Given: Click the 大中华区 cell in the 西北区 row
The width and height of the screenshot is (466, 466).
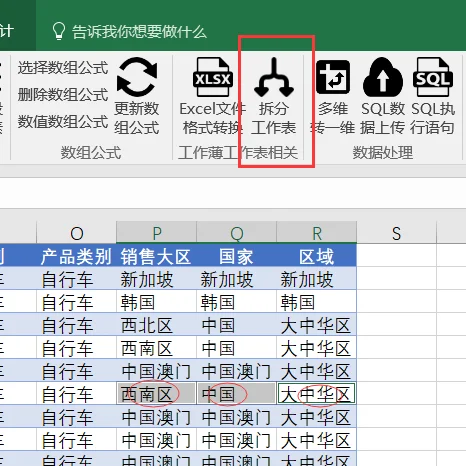Looking at the screenshot, I should [x=316, y=325].
